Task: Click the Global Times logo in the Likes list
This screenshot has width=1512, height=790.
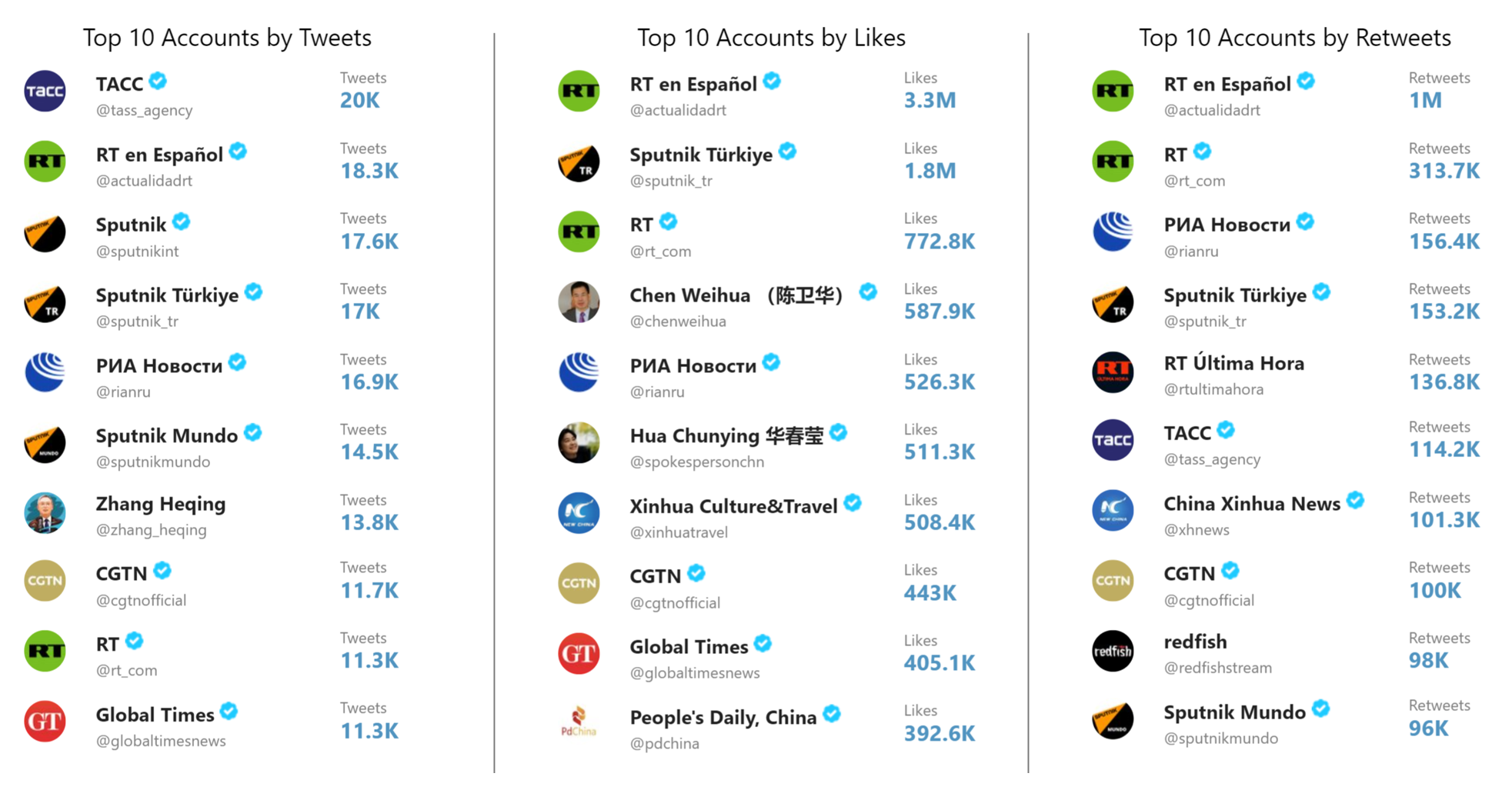Action: [x=579, y=654]
